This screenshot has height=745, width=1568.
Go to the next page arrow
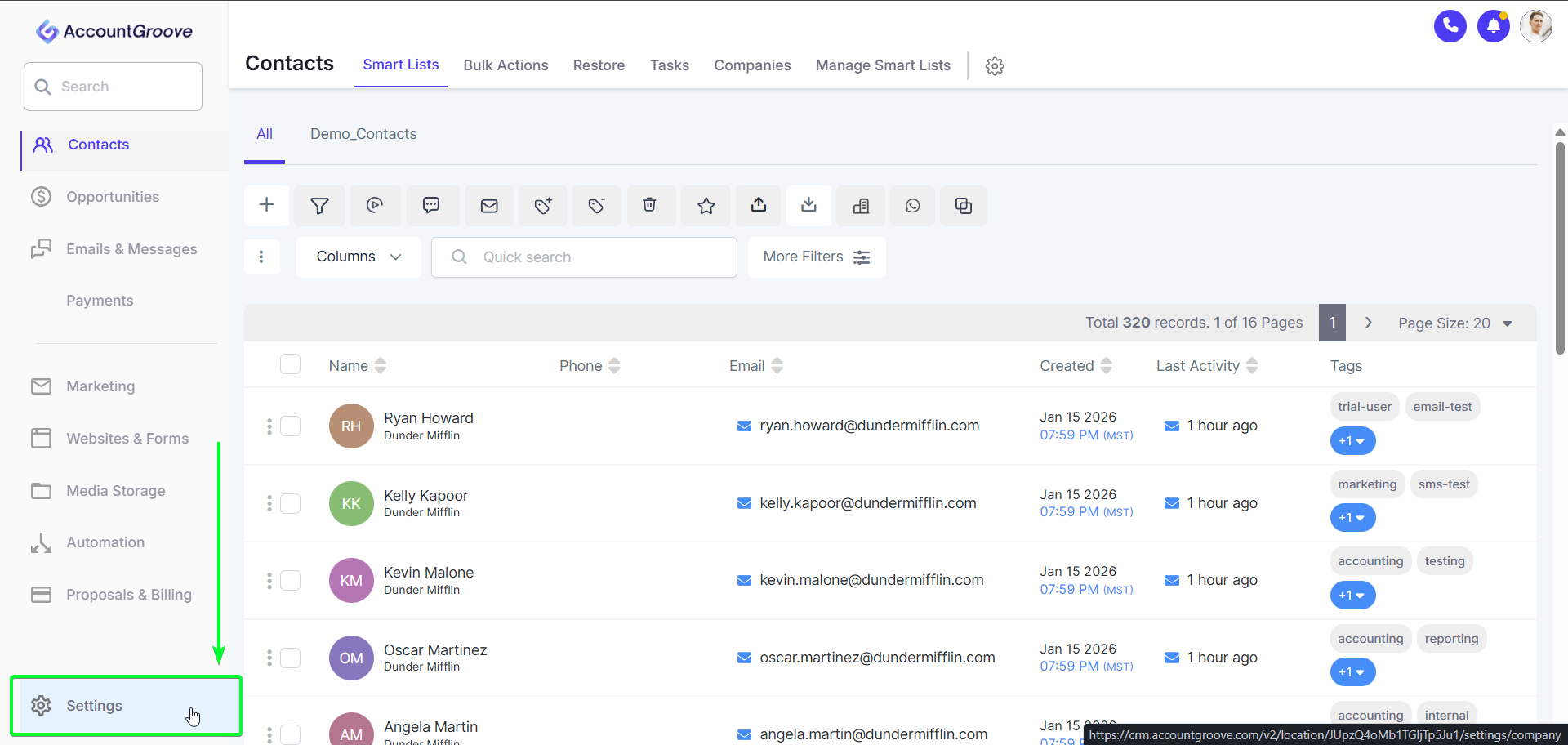[1369, 323]
